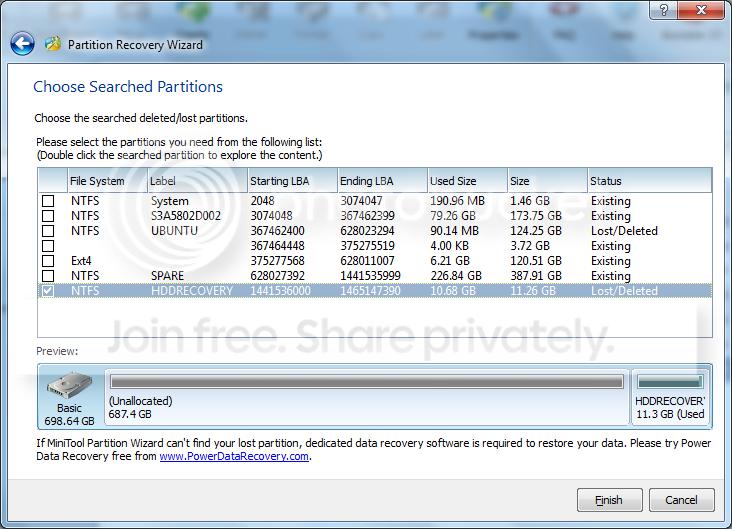Image resolution: width=732 pixels, height=529 pixels.
Task: Uncheck the HDDRECOVERY partition checkbox
Action: point(48,290)
